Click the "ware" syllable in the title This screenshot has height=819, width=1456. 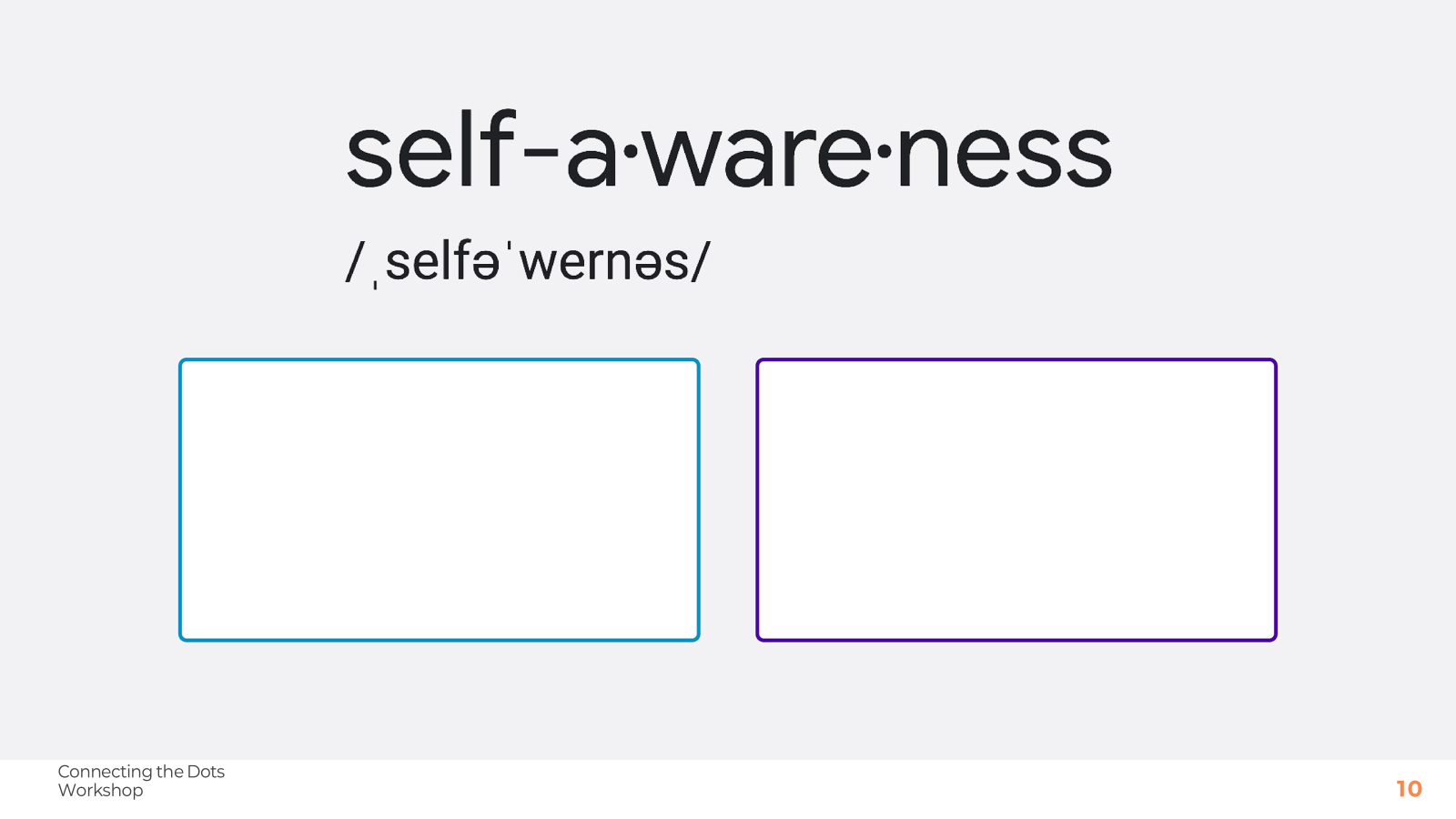tap(757, 157)
